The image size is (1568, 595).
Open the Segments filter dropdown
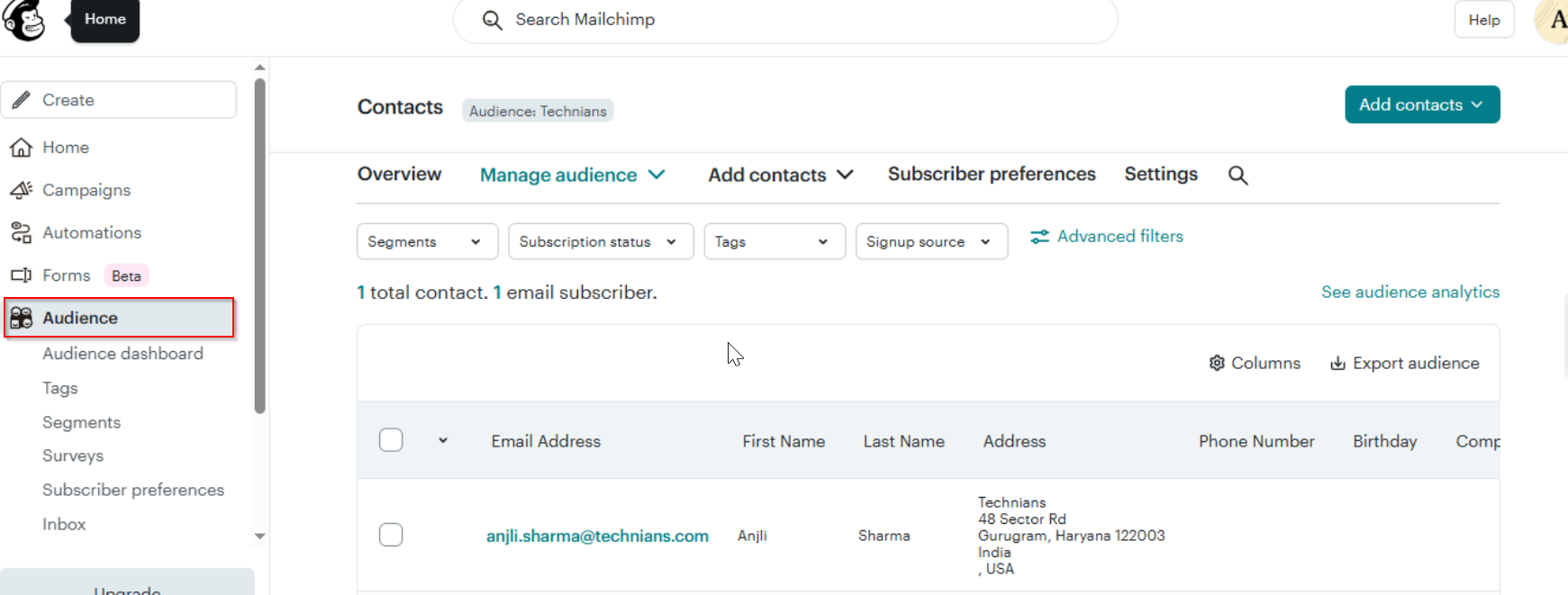(428, 241)
